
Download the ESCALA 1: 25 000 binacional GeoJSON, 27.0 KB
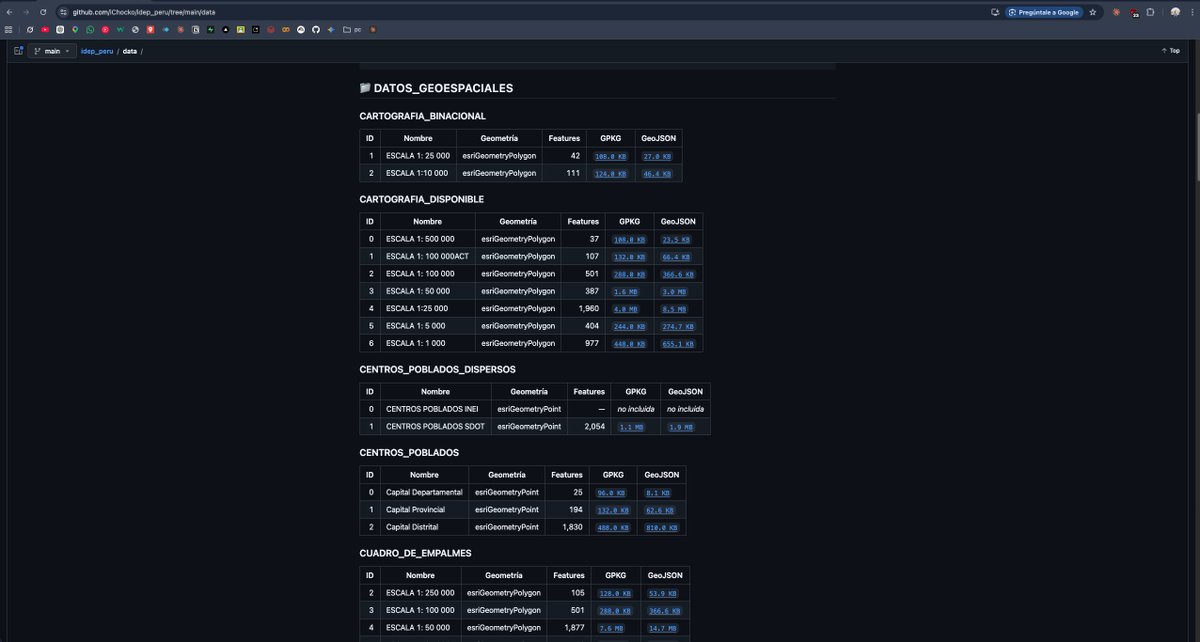[657, 157]
